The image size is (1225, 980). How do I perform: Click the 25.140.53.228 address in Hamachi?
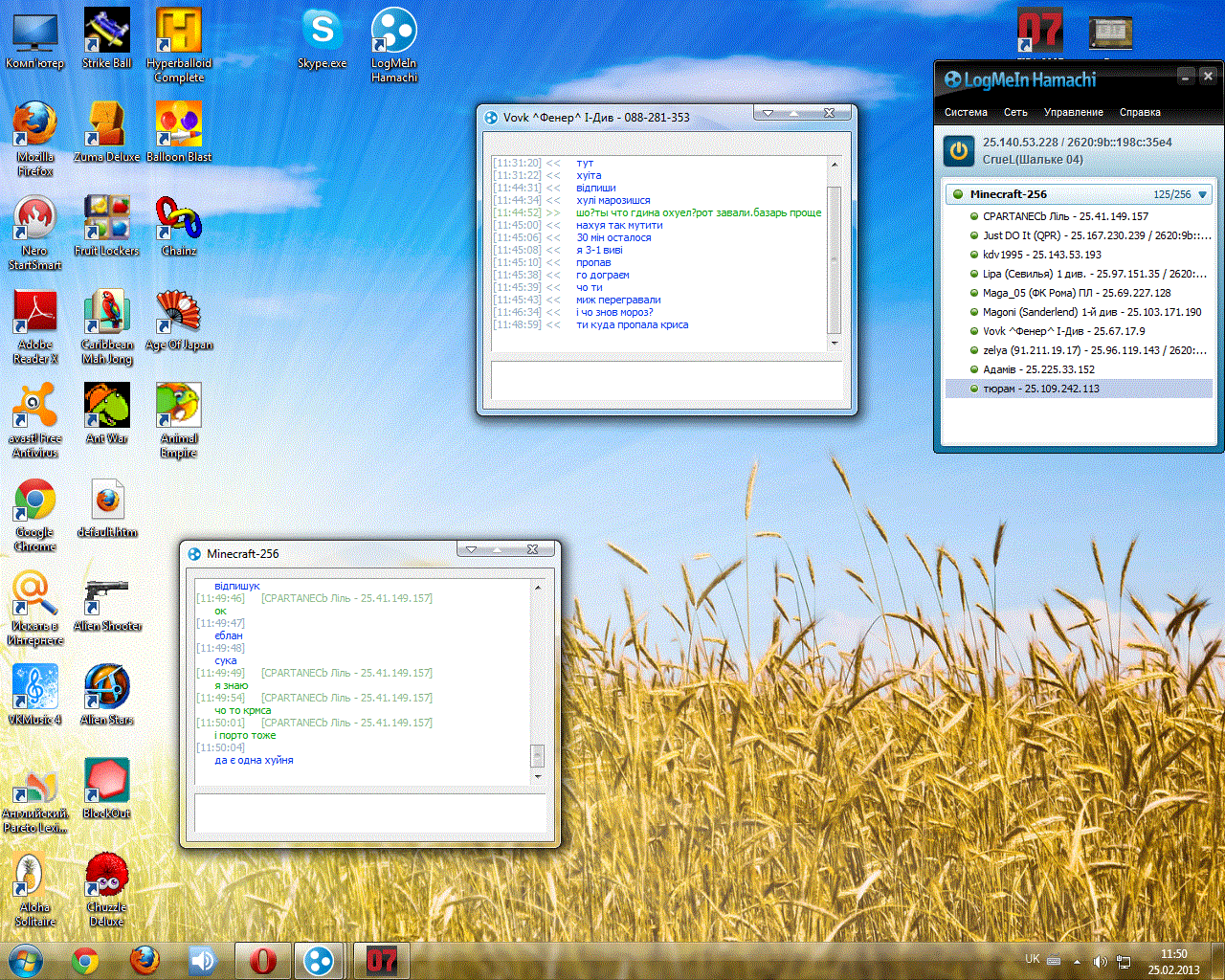point(1020,142)
